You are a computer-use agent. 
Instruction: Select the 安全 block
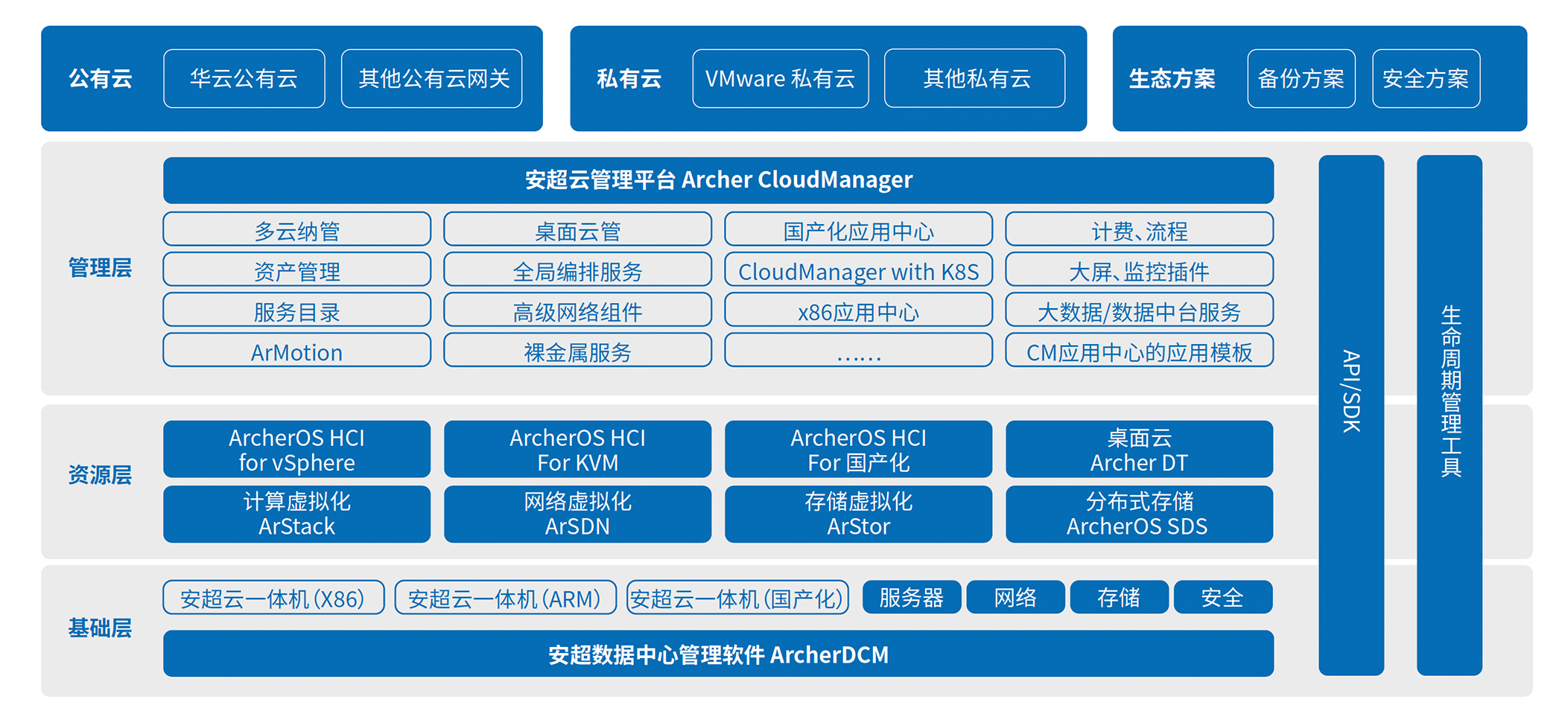(x=1222, y=597)
